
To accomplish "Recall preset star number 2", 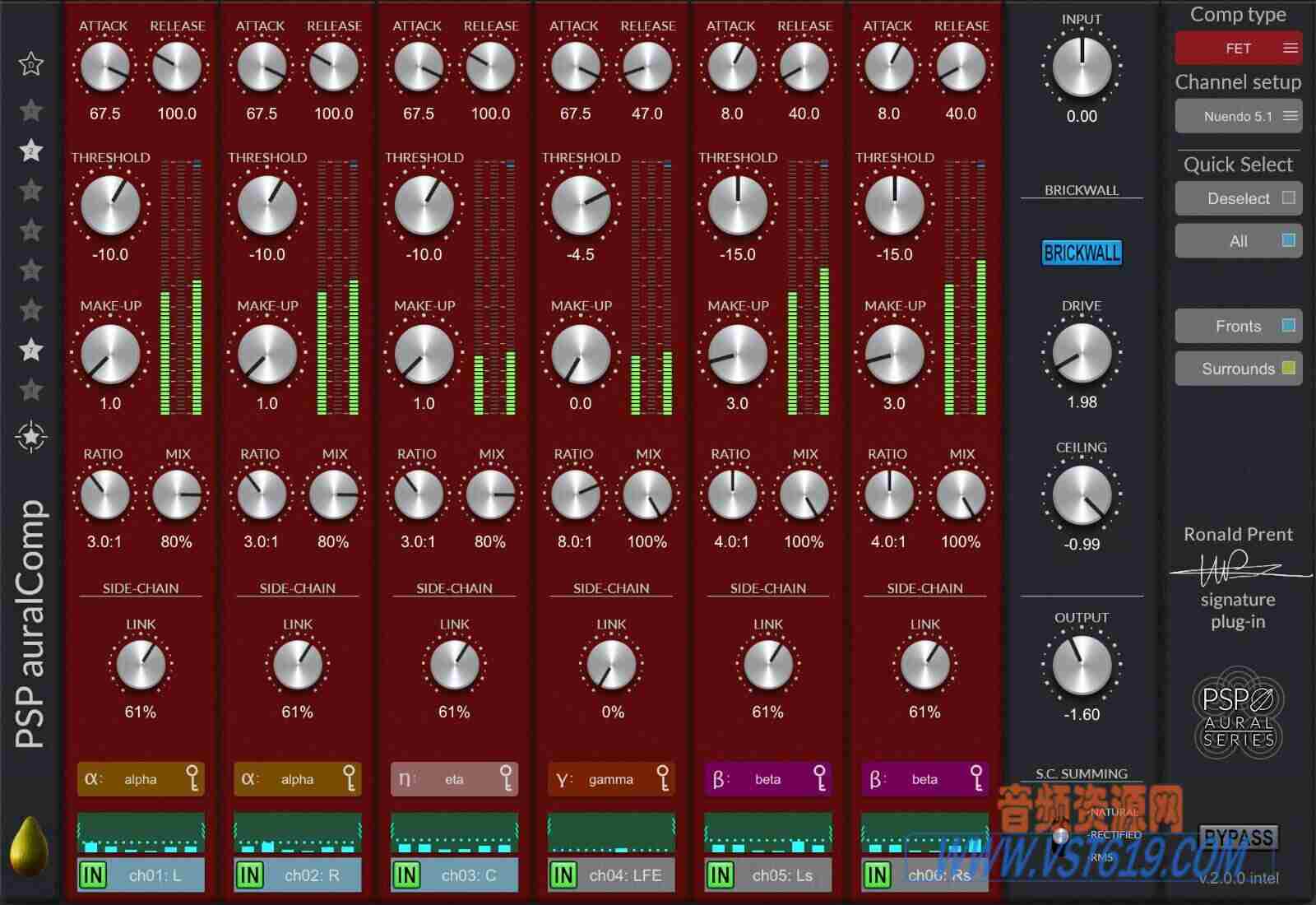I will point(30,151).
